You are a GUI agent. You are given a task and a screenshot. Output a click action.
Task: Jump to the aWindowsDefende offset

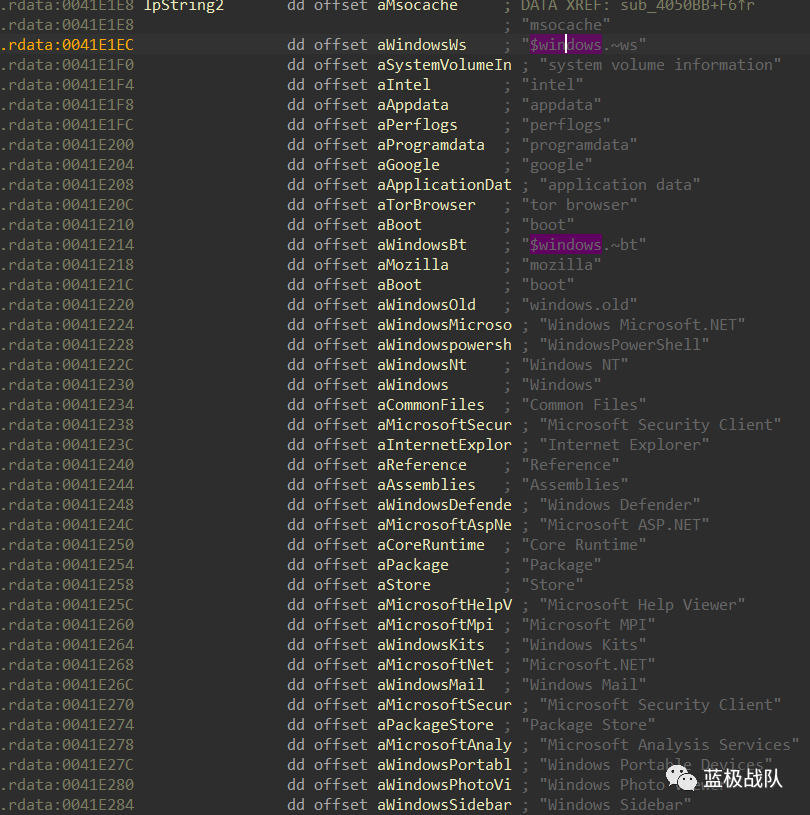click(x=444, y=505)
